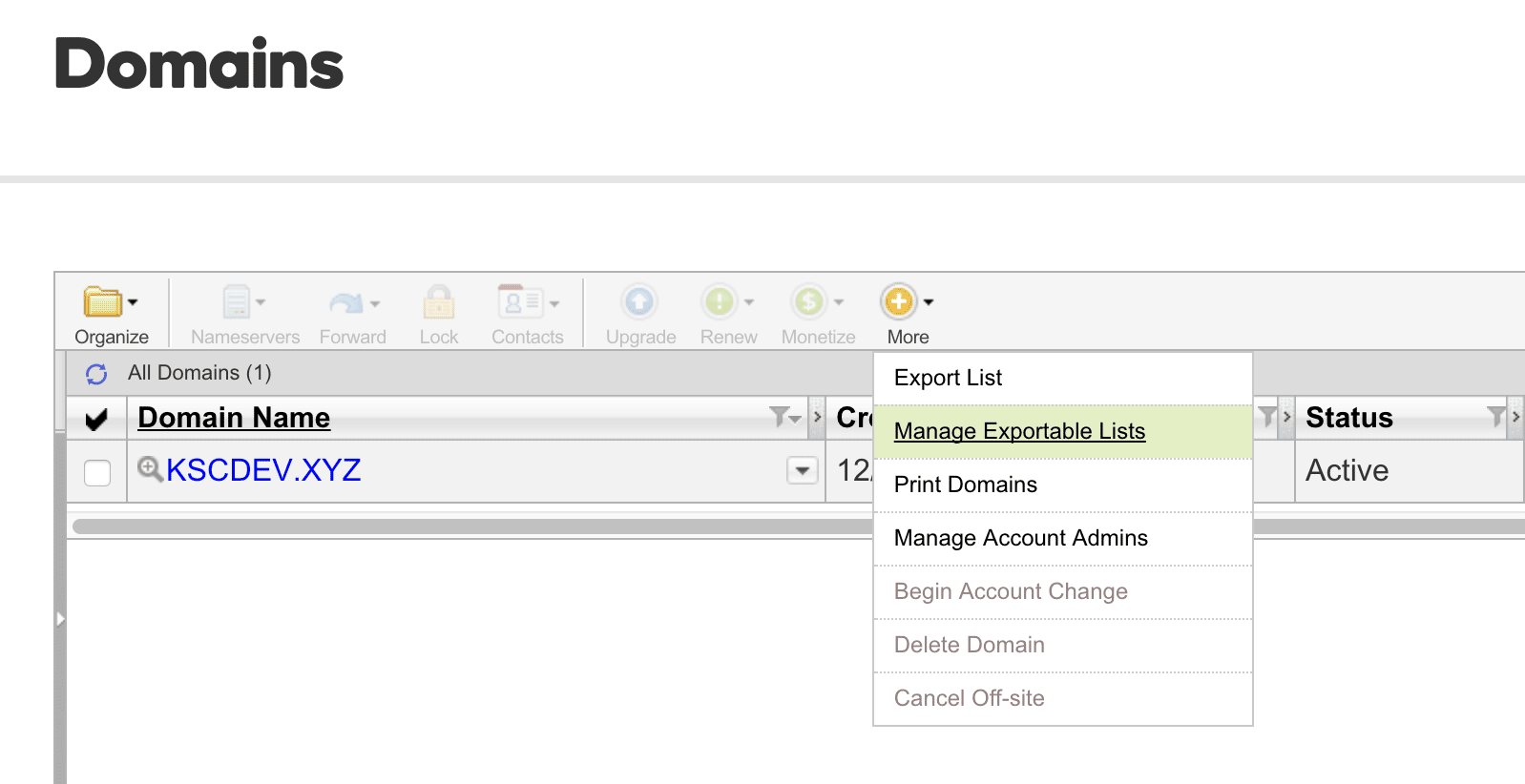The image size is (1525, 784).
Task: Open the KSCDEV.XYZ domain link
Action: [x=263, y=470]
